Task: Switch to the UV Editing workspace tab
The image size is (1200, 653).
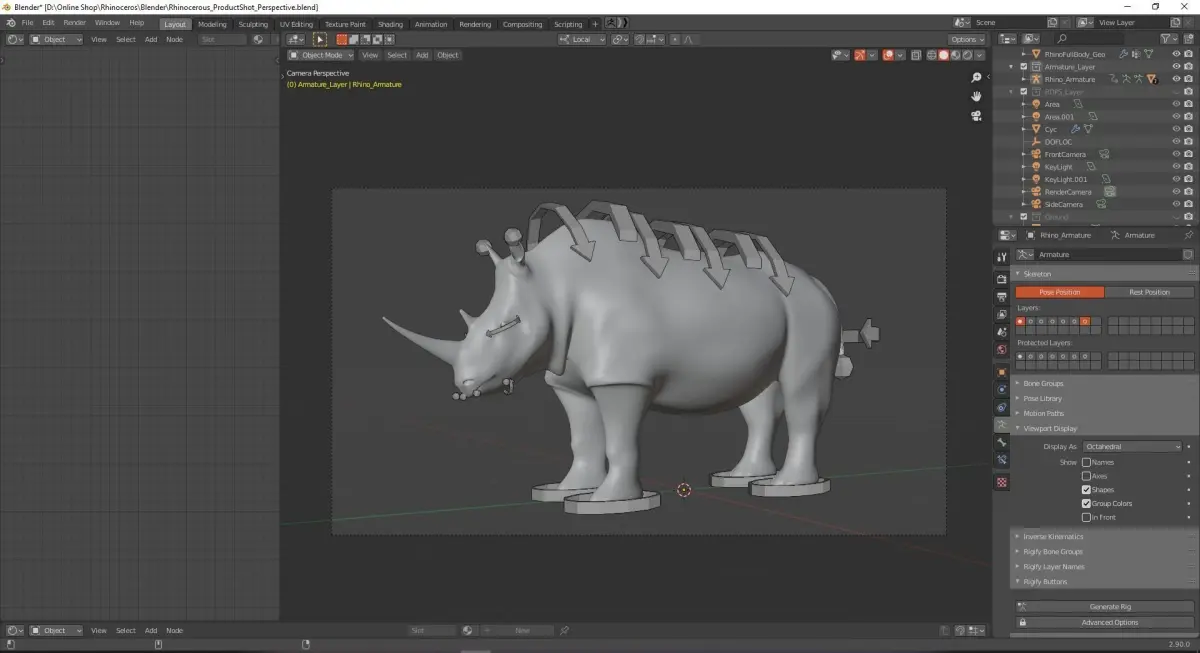Action: click(296, 24)
